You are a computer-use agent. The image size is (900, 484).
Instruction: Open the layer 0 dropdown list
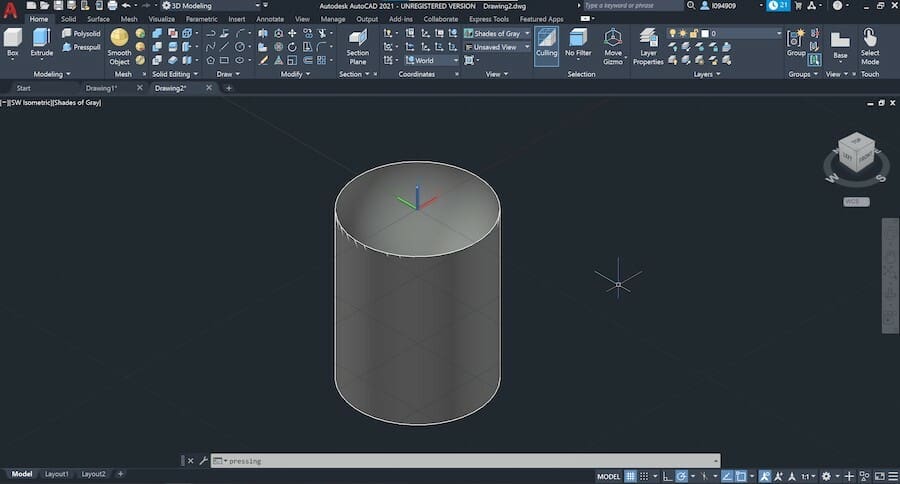[x=778, y=34]
